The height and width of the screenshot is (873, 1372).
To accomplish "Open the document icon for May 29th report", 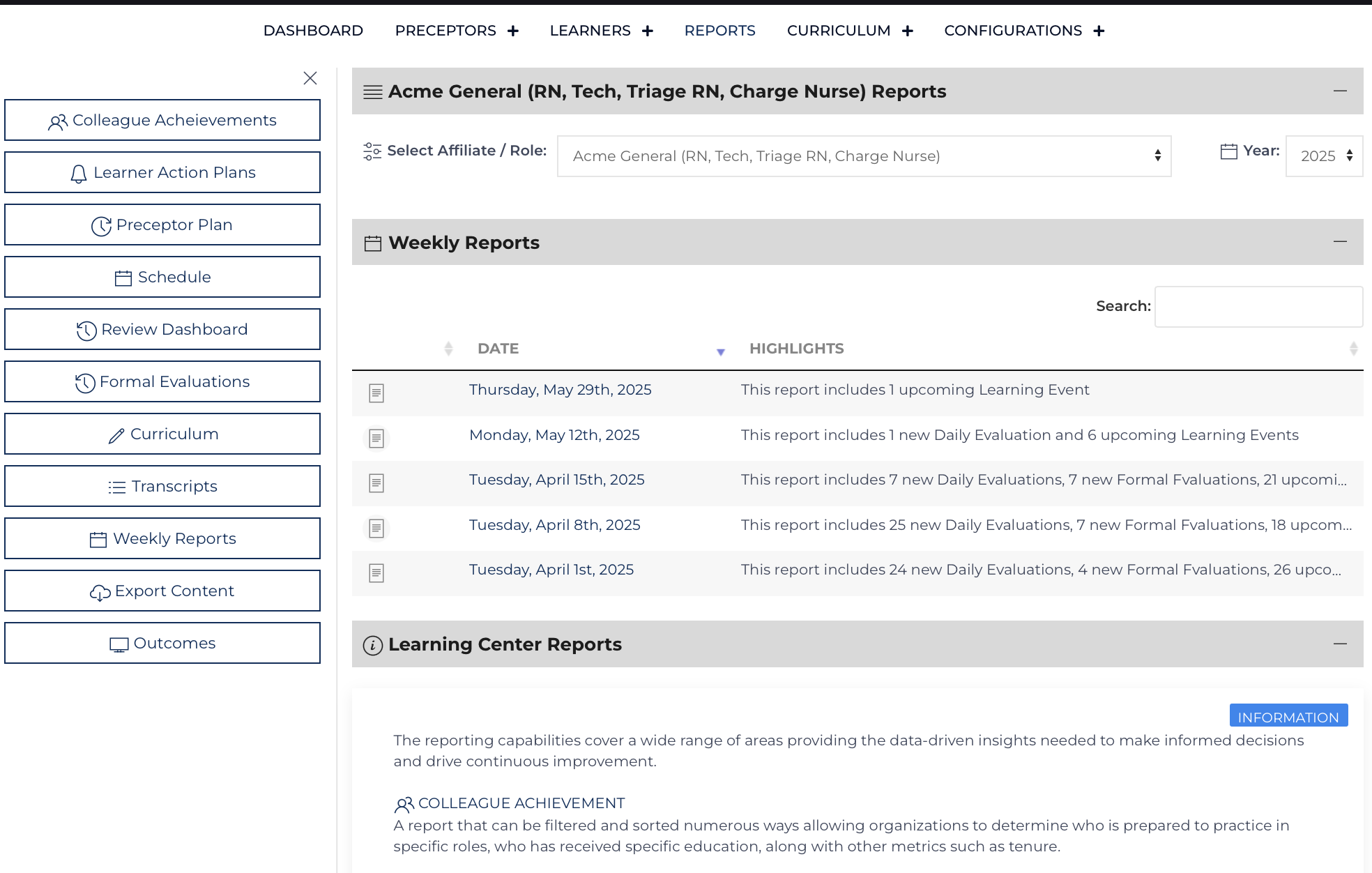I will (376, 393).
